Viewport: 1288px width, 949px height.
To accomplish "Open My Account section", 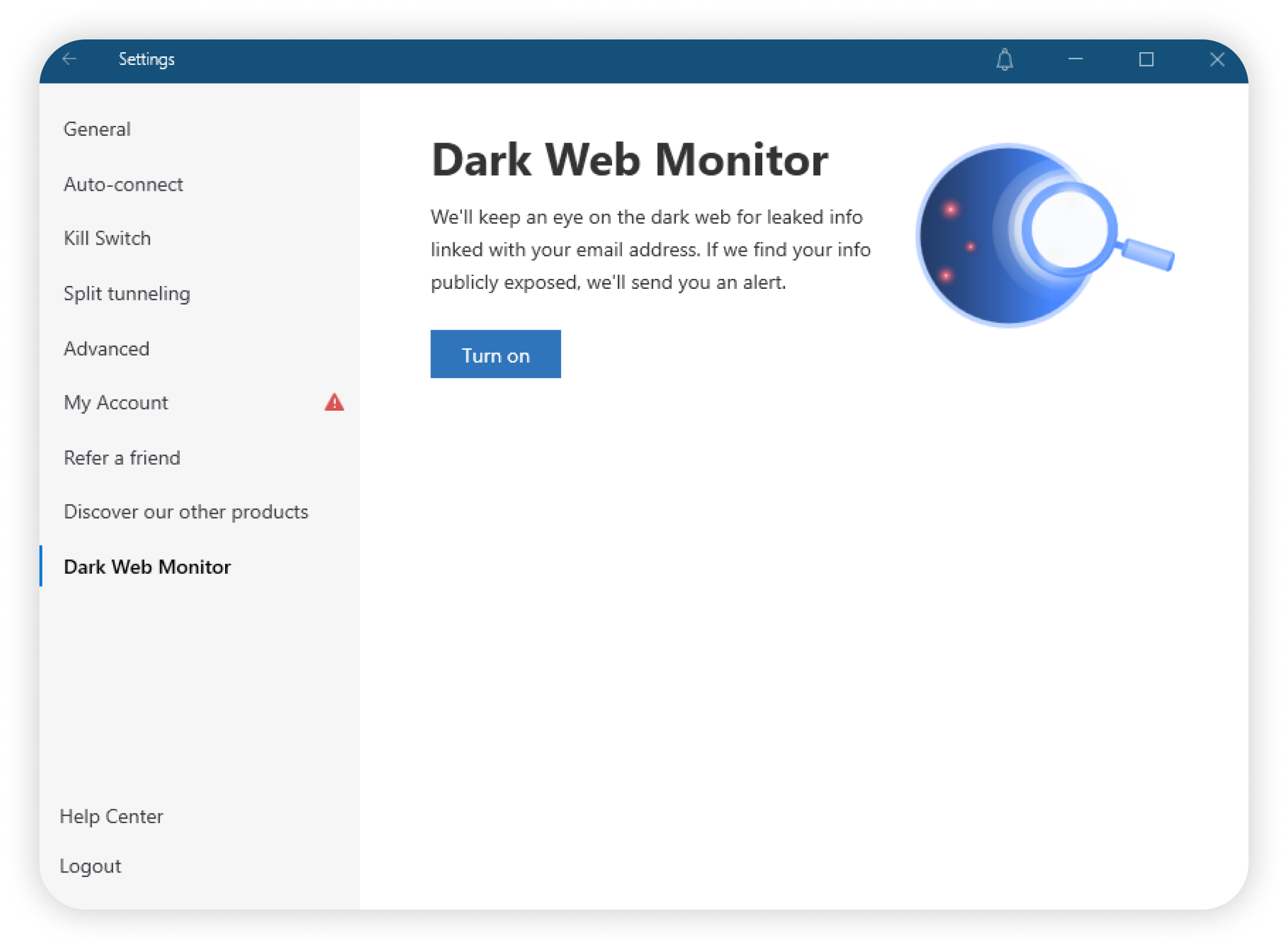I will coord(116,403).
